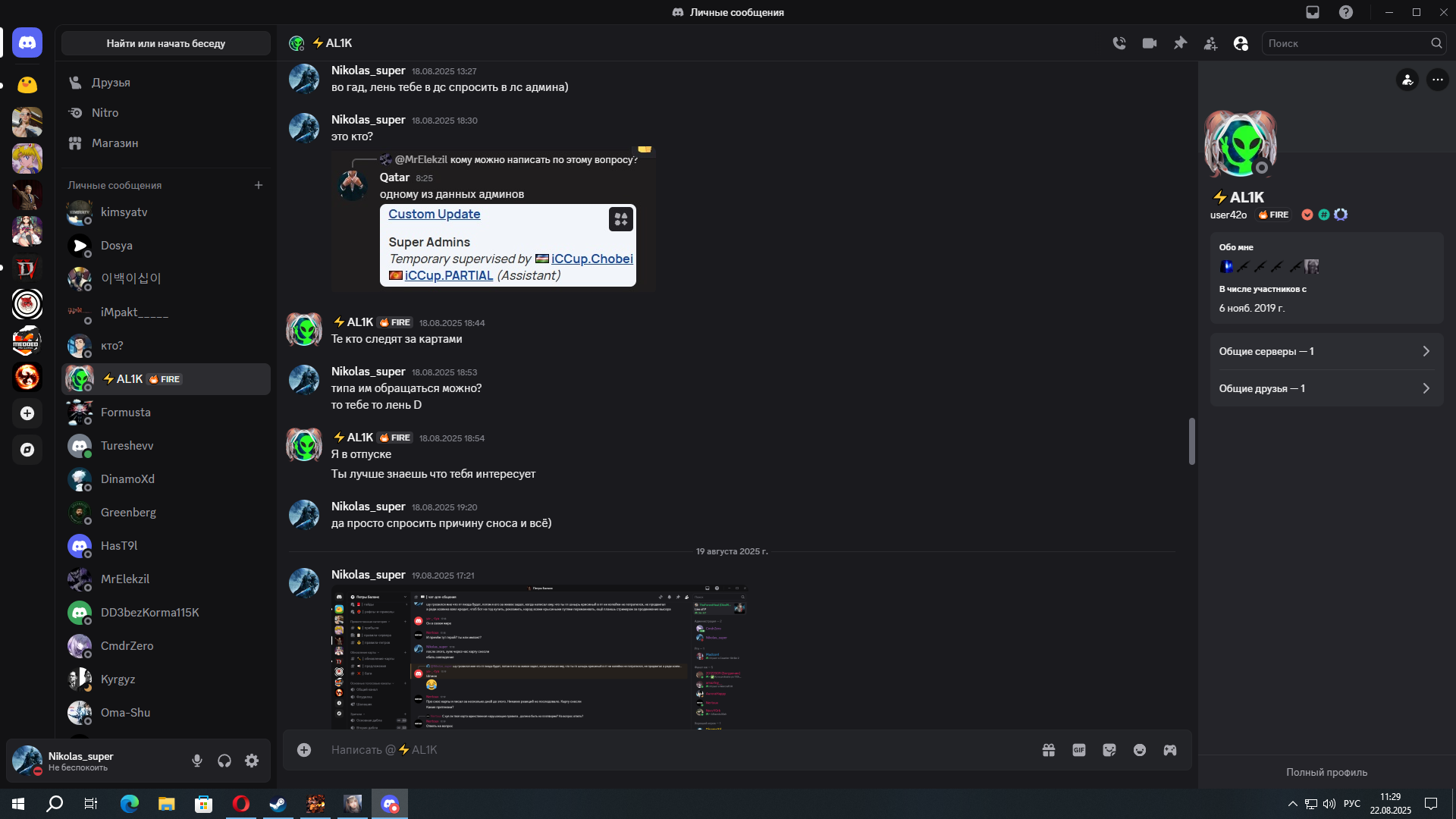1456x819 pixels.
Task: Open Opera browser from the taskbar
Action: pos(241,804)
